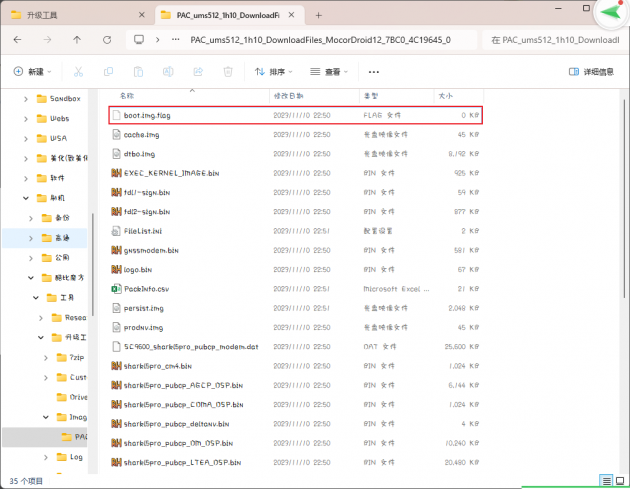Click the Share icon in toolbar
Viewport: 630px width, 489px height.
[x=198, y=72]
